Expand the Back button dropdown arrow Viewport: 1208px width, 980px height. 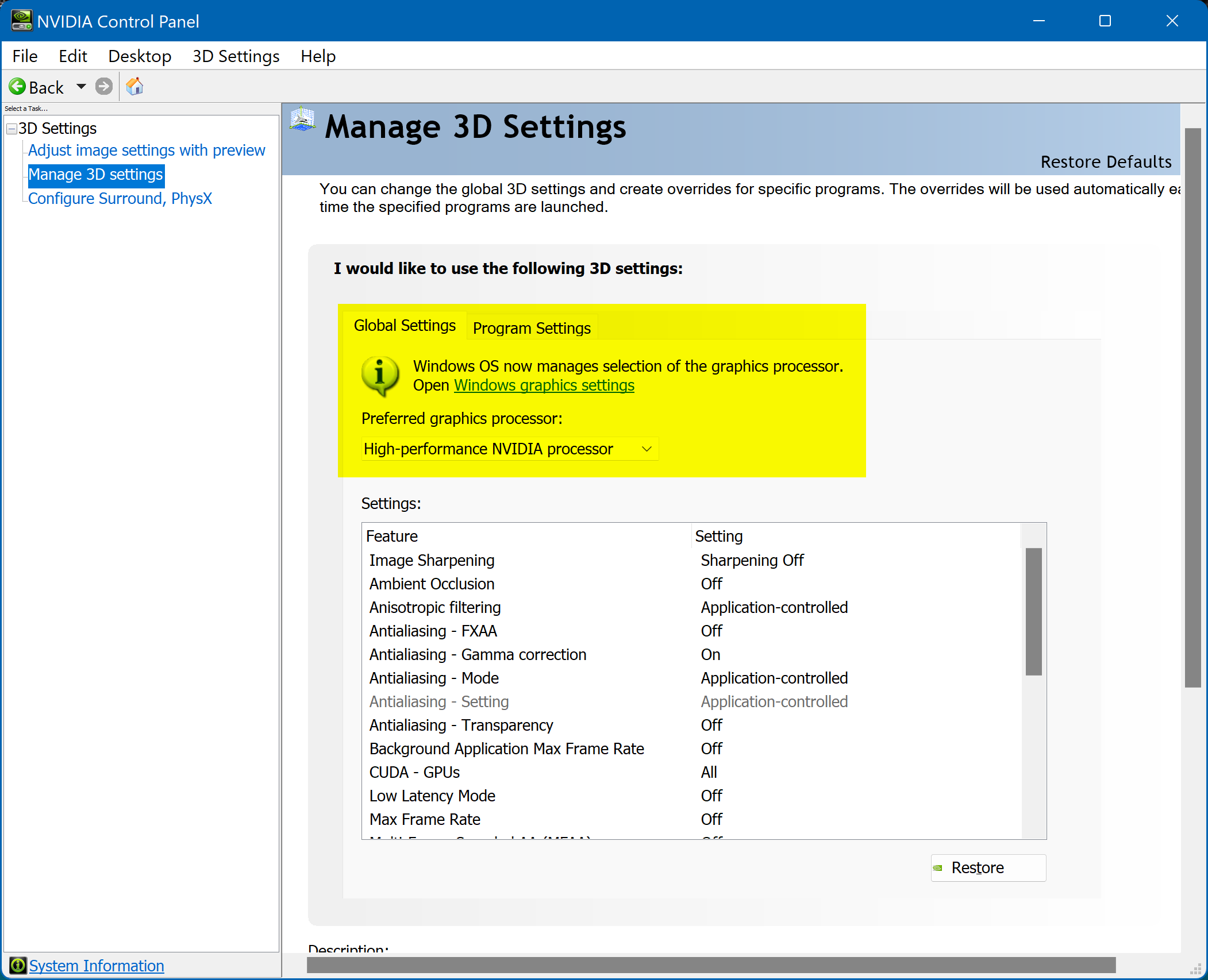click(x=80, y=87)
